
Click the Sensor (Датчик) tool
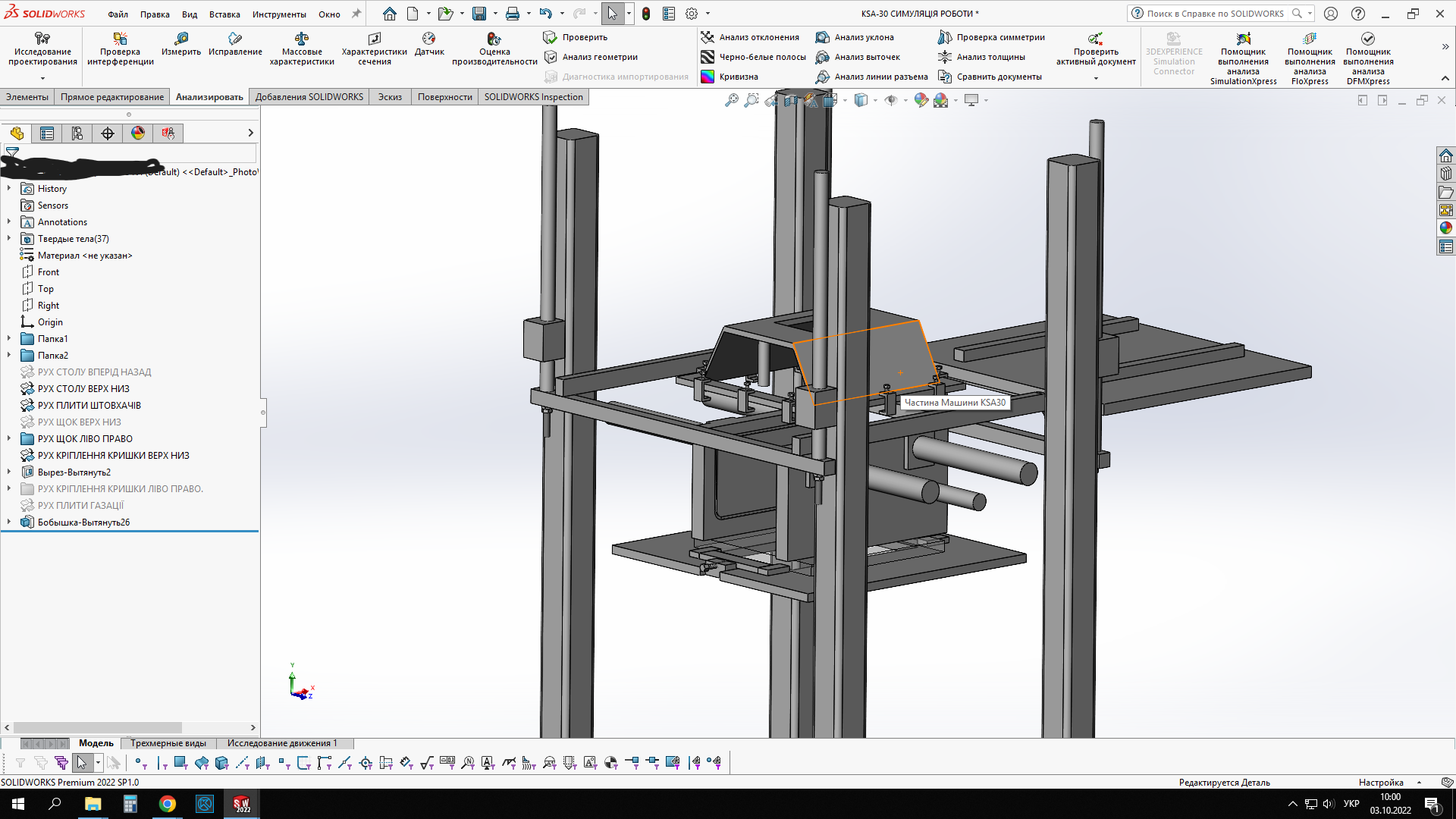pos(429,44)
